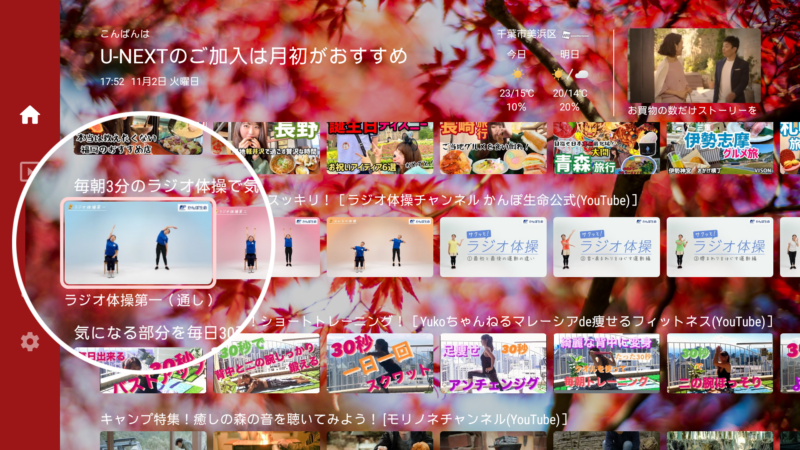Play the birthday Disney video thumbnail
Image resolution: width=800 pixels, height=450 pixels.
click(379, 148)
